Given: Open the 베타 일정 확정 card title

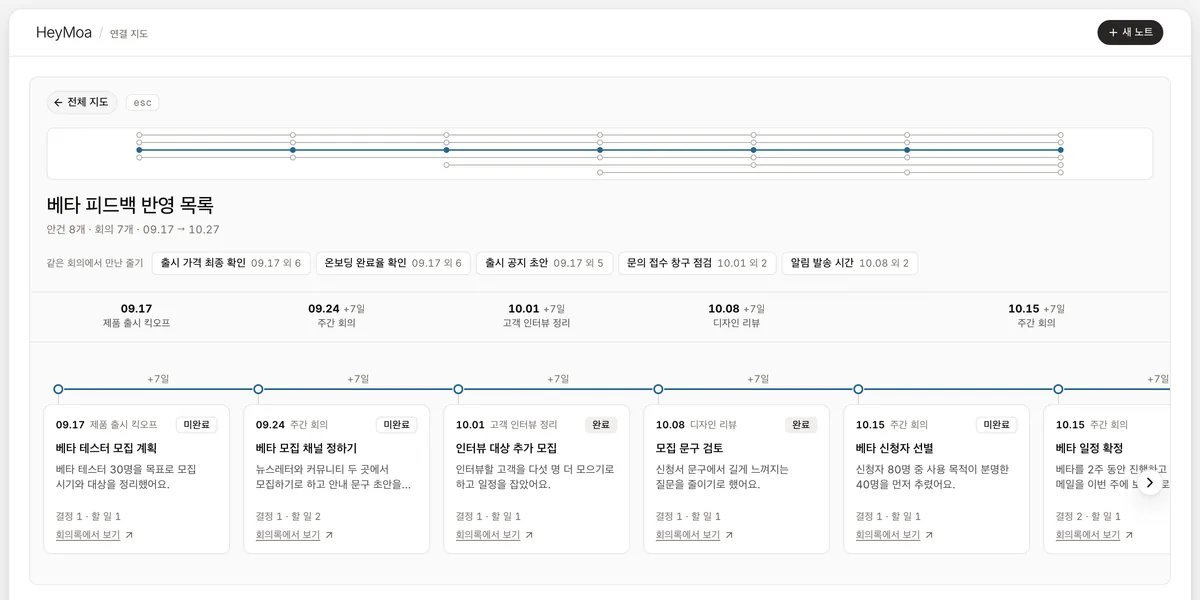Looking at the screenshot, I should 1089,449.
